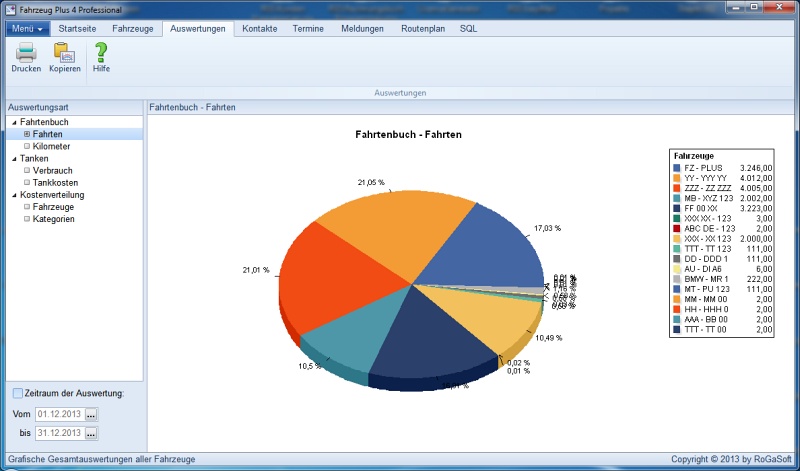Open date picker beside Vom field

tap(91, 414)
